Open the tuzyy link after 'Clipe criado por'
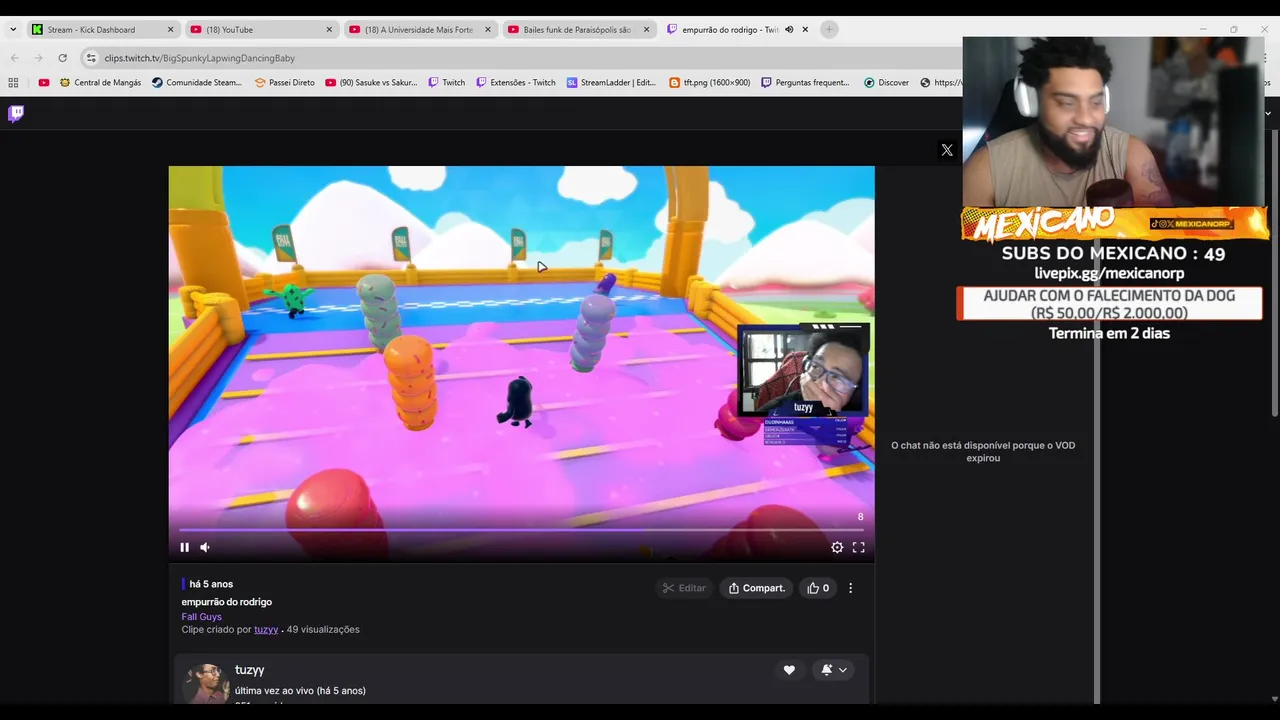1280x720 pixels. click(x=266, y=630)
